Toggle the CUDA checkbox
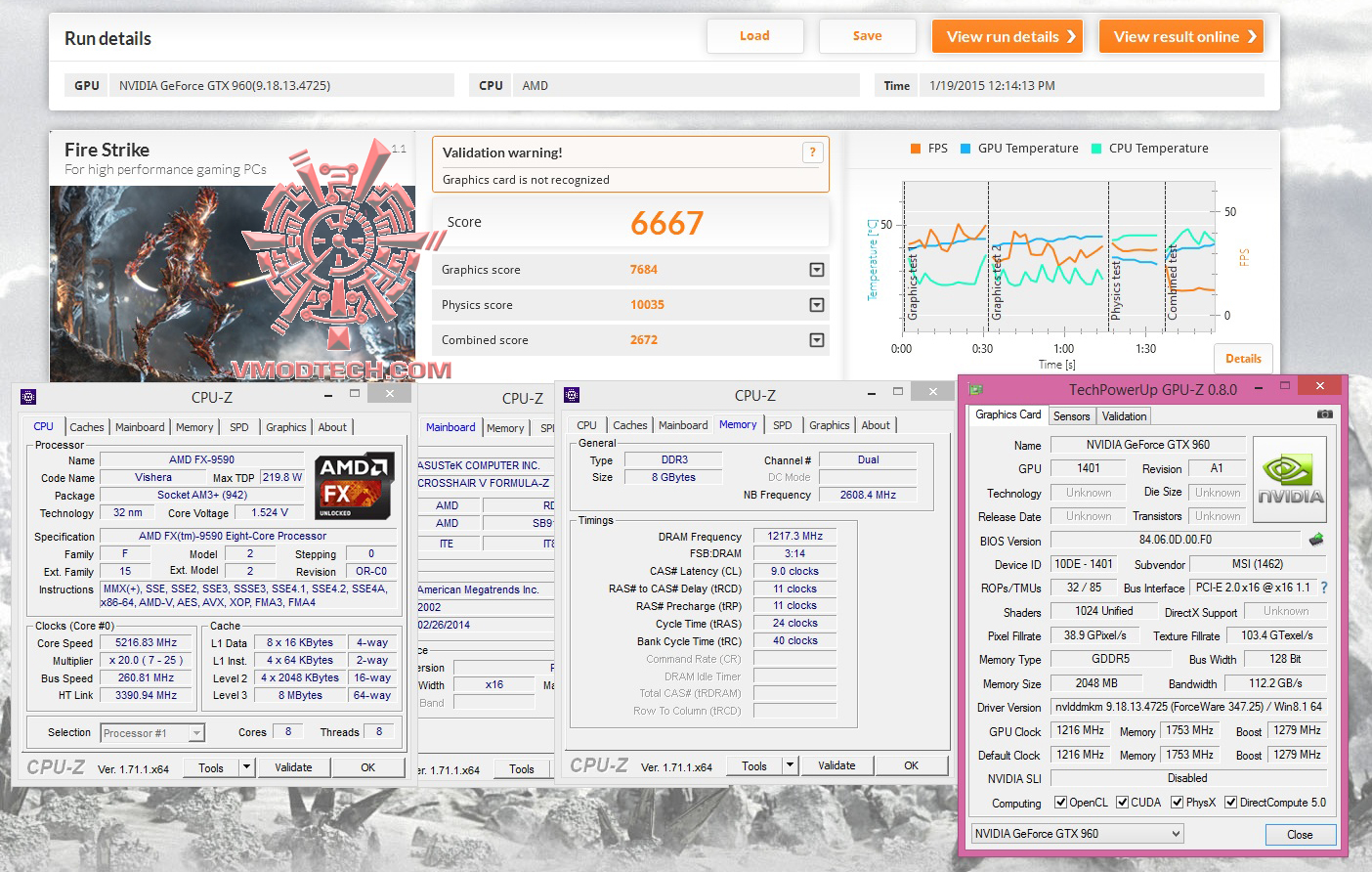1372x872 pixels. pyautogui.click(x=1122, y=803)
